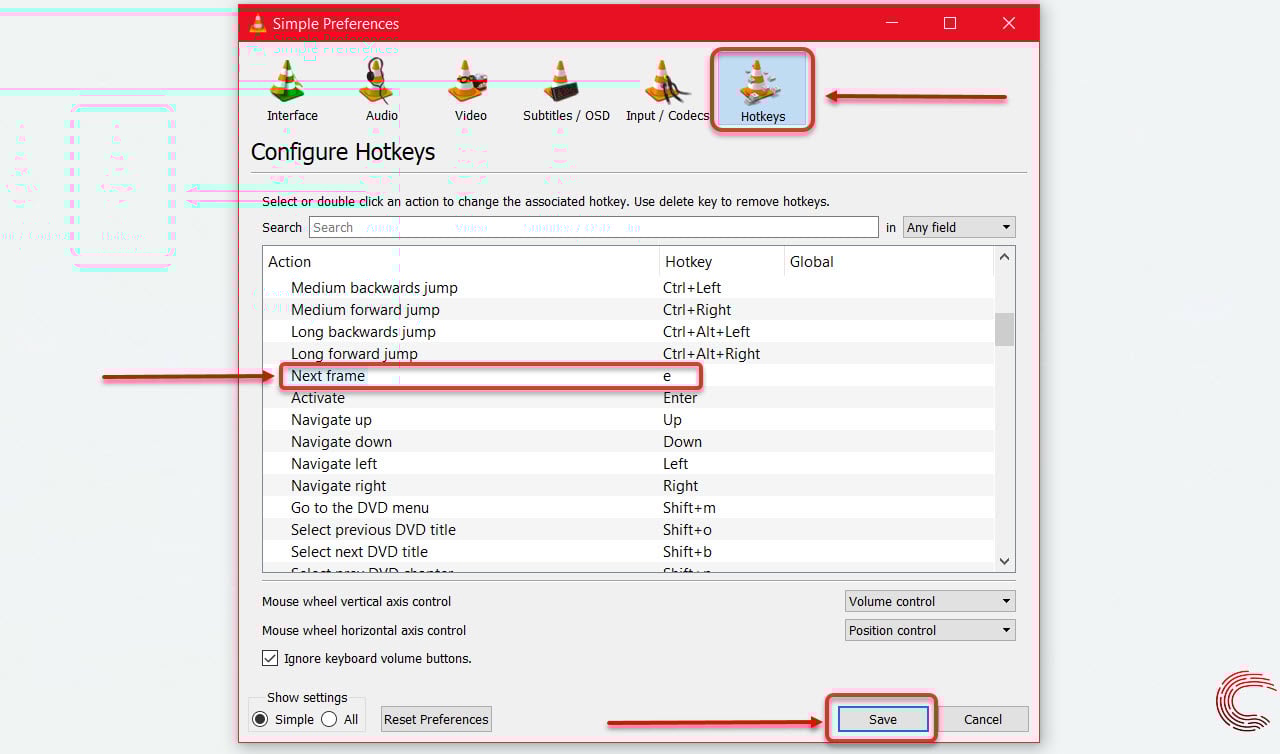Select the Medium backwards jump row
This screenshot has width=1280, height=754.
coord(629,288)
